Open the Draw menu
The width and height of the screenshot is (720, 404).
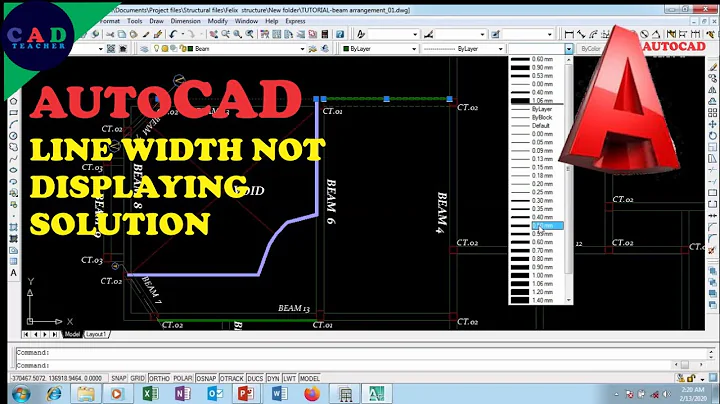[157, 21]
